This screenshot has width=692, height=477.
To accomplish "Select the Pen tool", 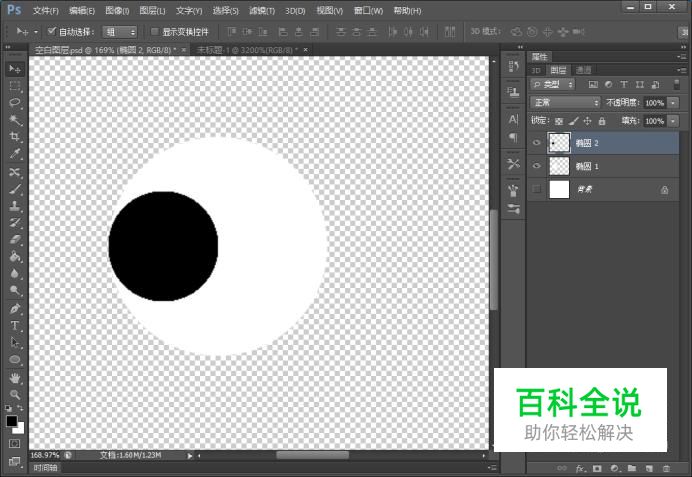I will 15,308.
